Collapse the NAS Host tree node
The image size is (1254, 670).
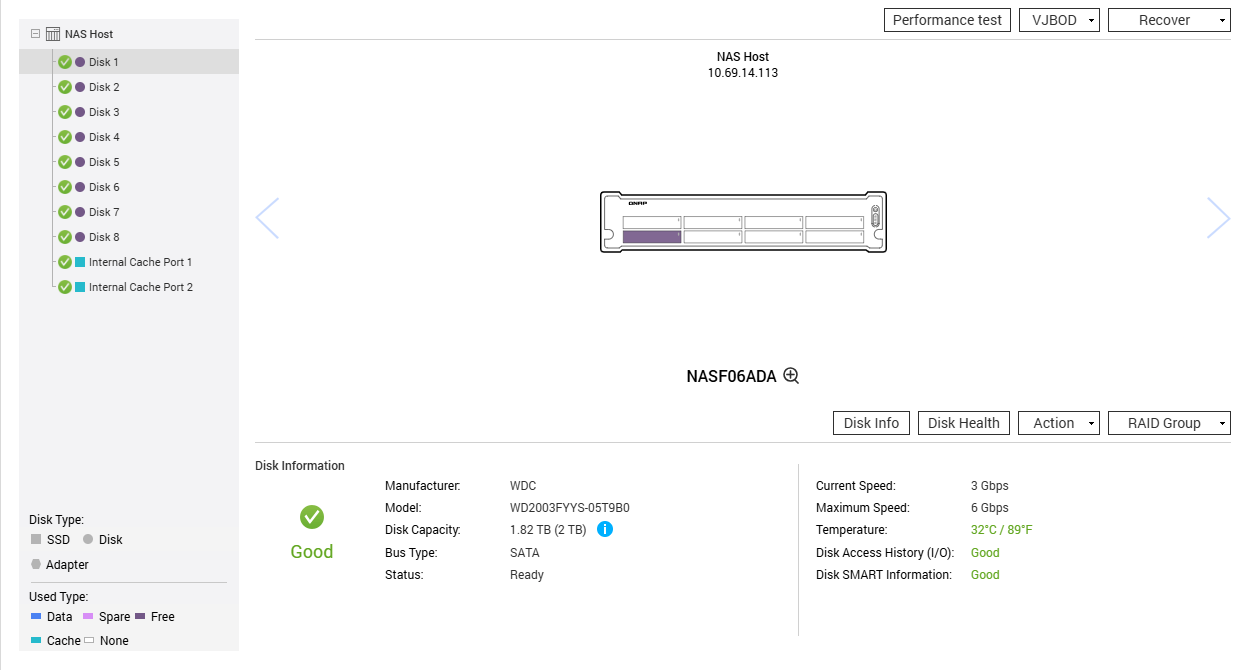point(36,33)
